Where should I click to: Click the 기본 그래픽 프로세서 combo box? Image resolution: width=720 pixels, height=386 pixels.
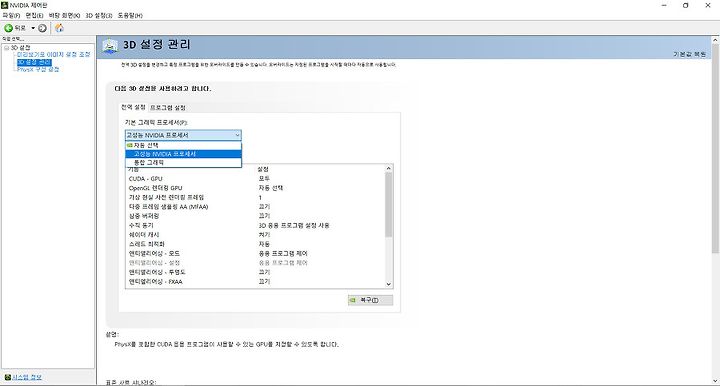pyautogui.click(x=183, y=135)
